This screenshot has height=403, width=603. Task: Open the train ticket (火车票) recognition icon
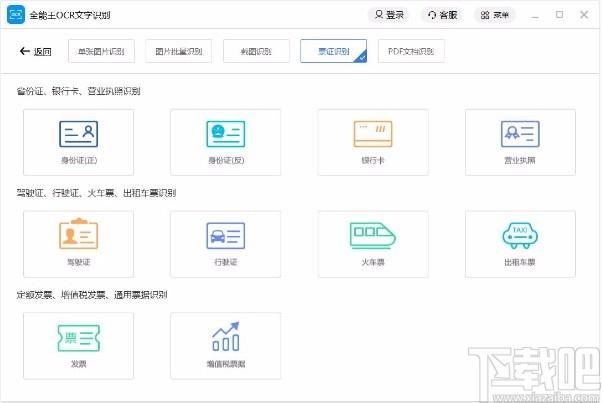click(373, 235)
